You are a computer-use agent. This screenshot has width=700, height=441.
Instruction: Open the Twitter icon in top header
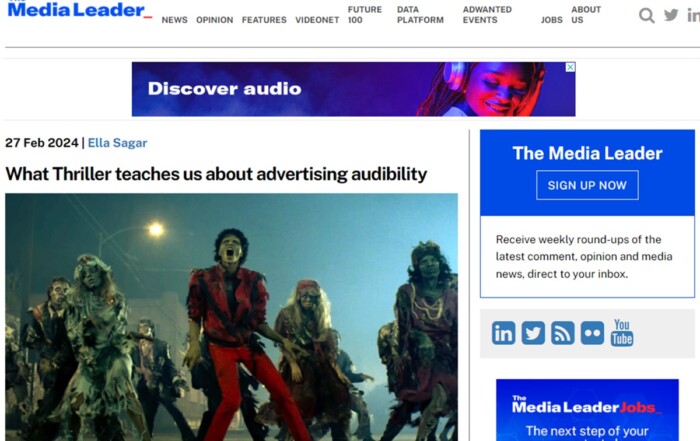coord(671,15)
